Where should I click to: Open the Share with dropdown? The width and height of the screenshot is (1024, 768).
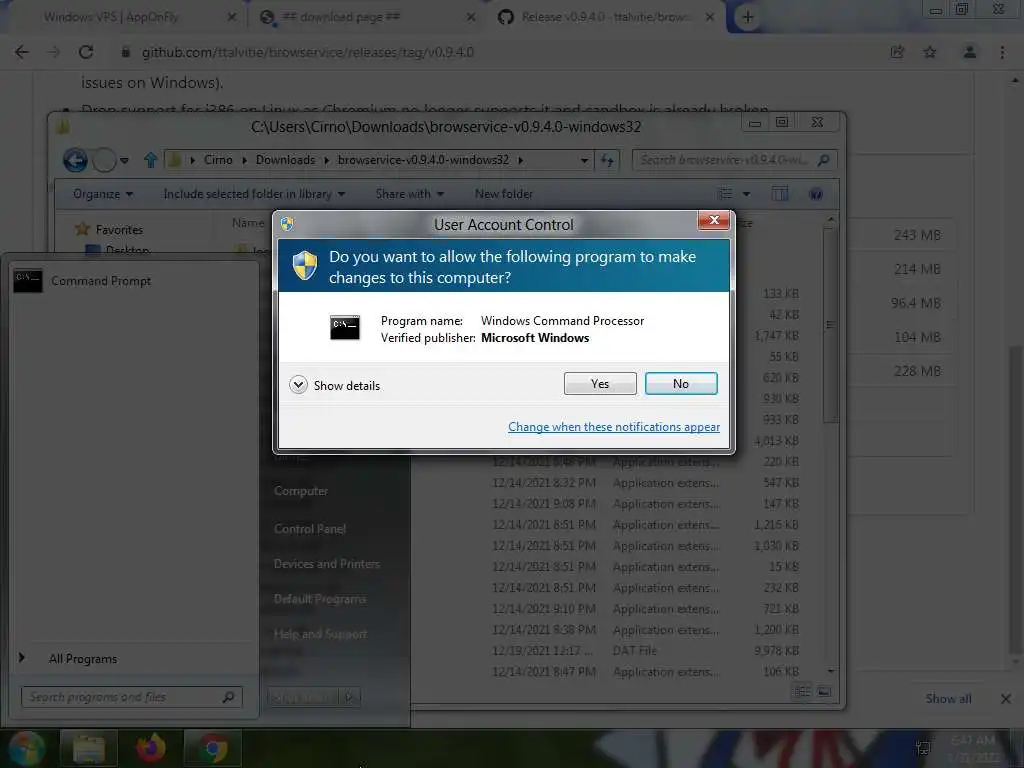pos(409,194)
